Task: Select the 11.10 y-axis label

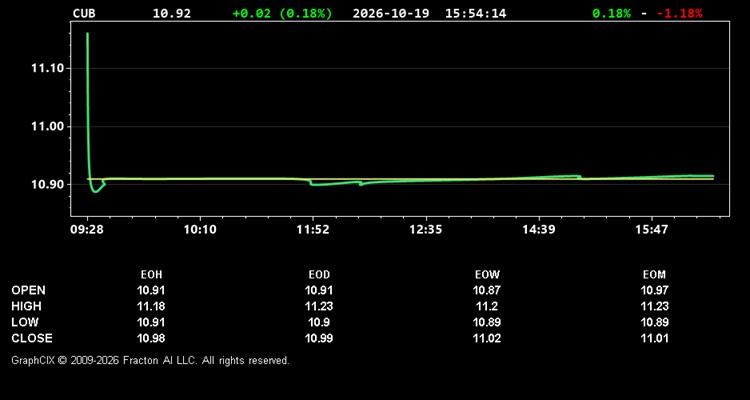Action: (48, 68)
